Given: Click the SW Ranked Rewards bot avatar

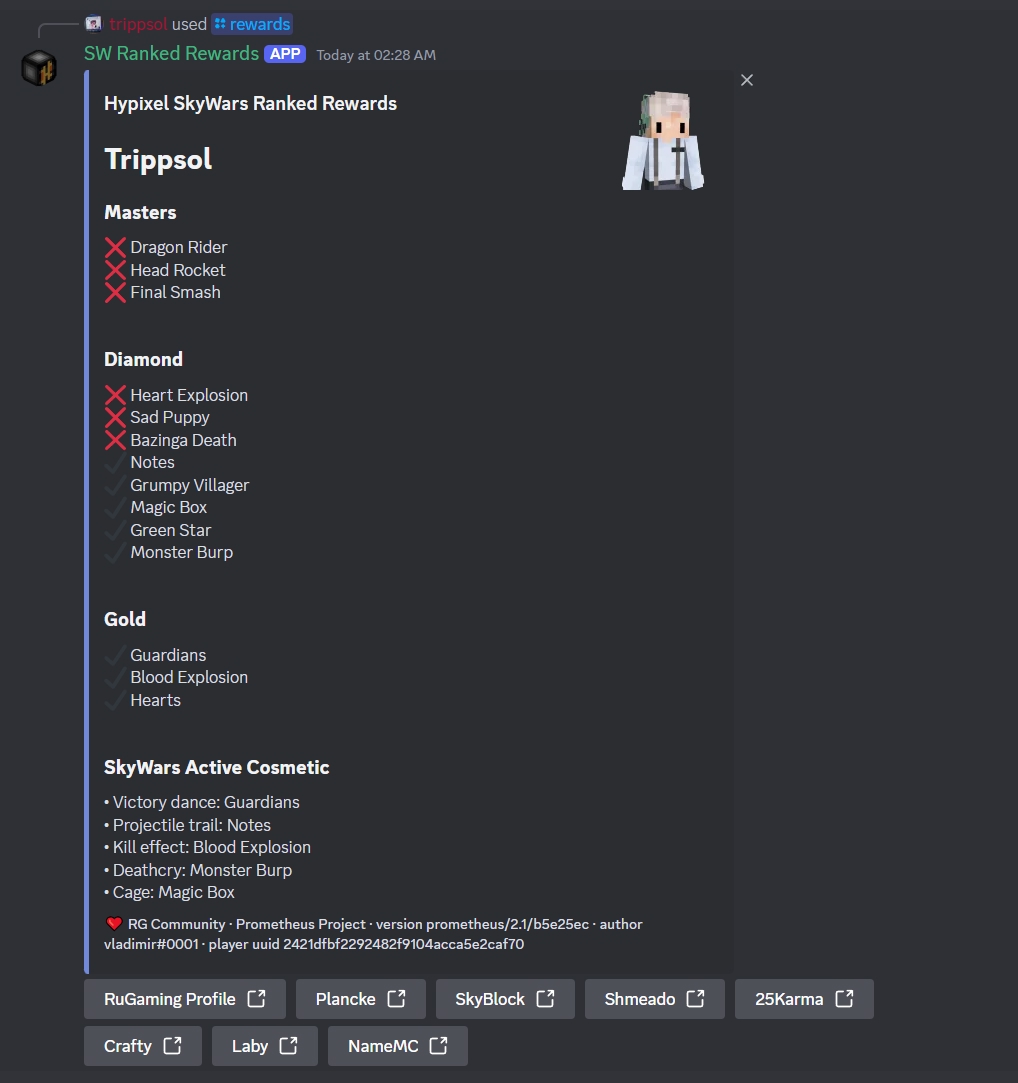Looking at the screenshot, I should click(39, 68).
